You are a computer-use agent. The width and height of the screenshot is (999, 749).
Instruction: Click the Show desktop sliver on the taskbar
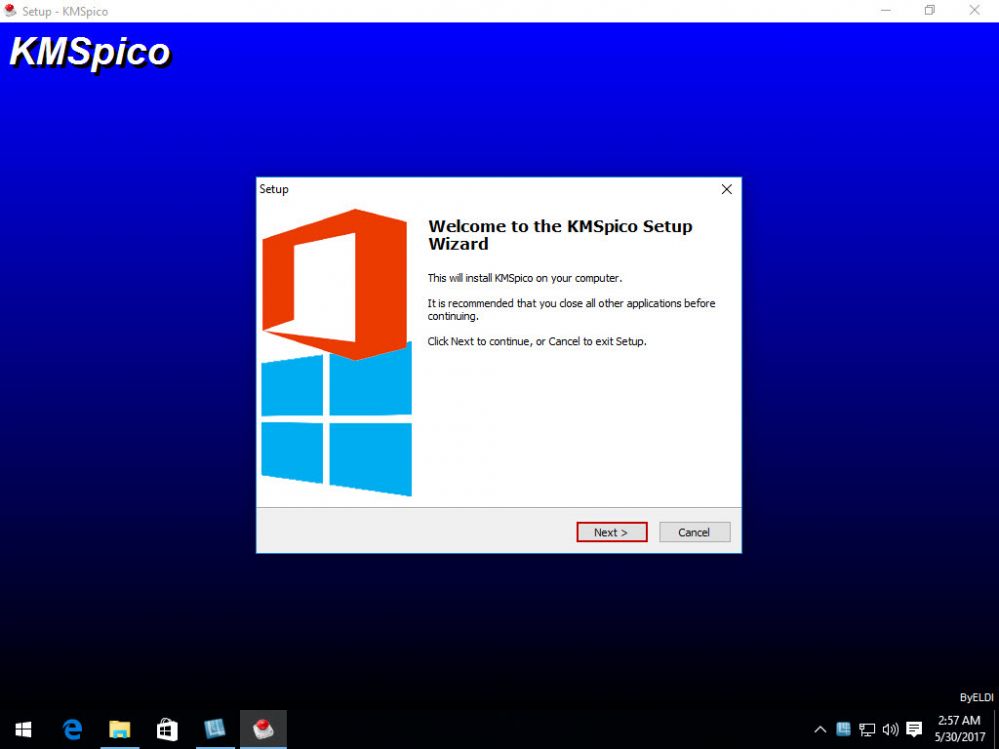(x=996, y=730)
